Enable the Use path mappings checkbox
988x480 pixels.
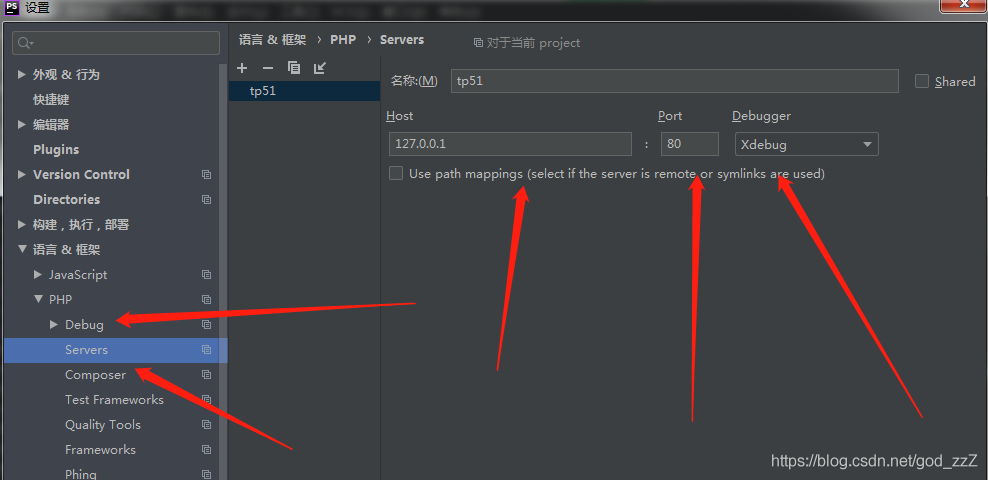[396, 173]
